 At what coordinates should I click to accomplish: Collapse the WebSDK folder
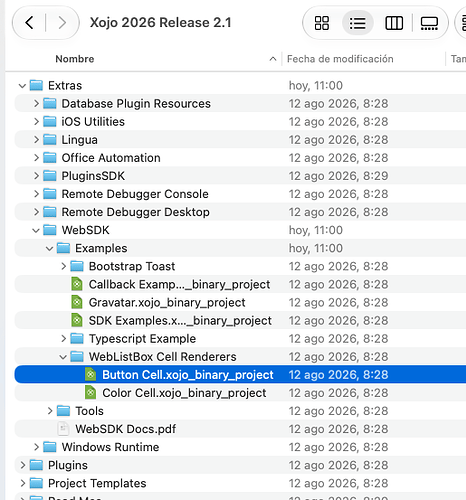click(36, 230)
